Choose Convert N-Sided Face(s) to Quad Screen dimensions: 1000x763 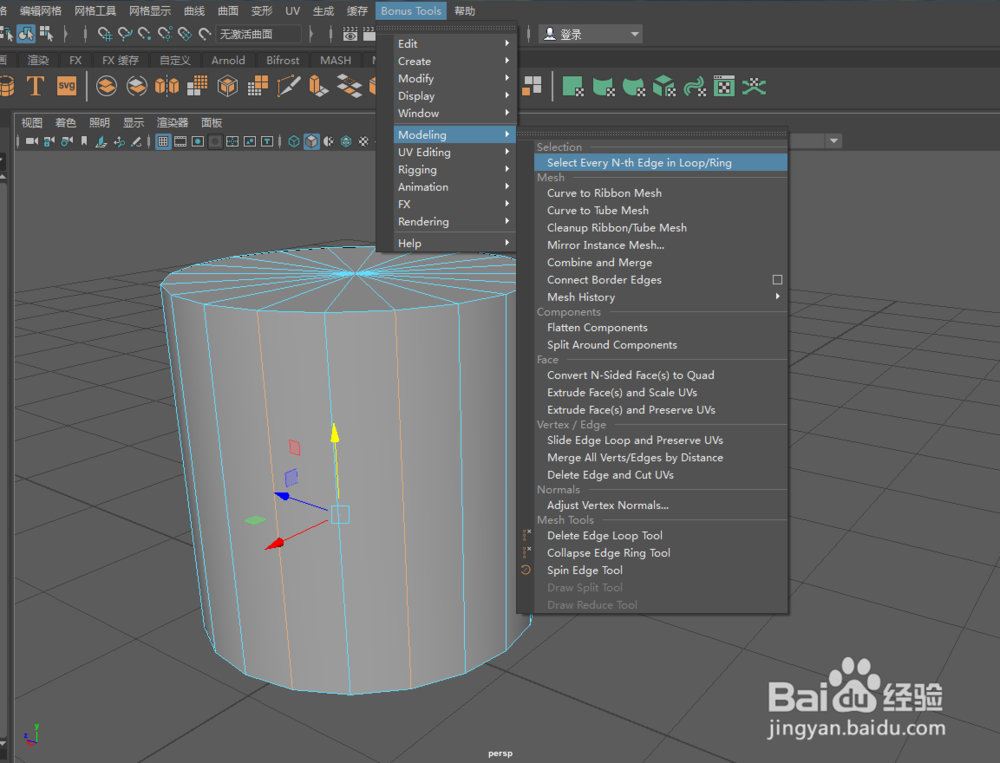pos(661,375)
